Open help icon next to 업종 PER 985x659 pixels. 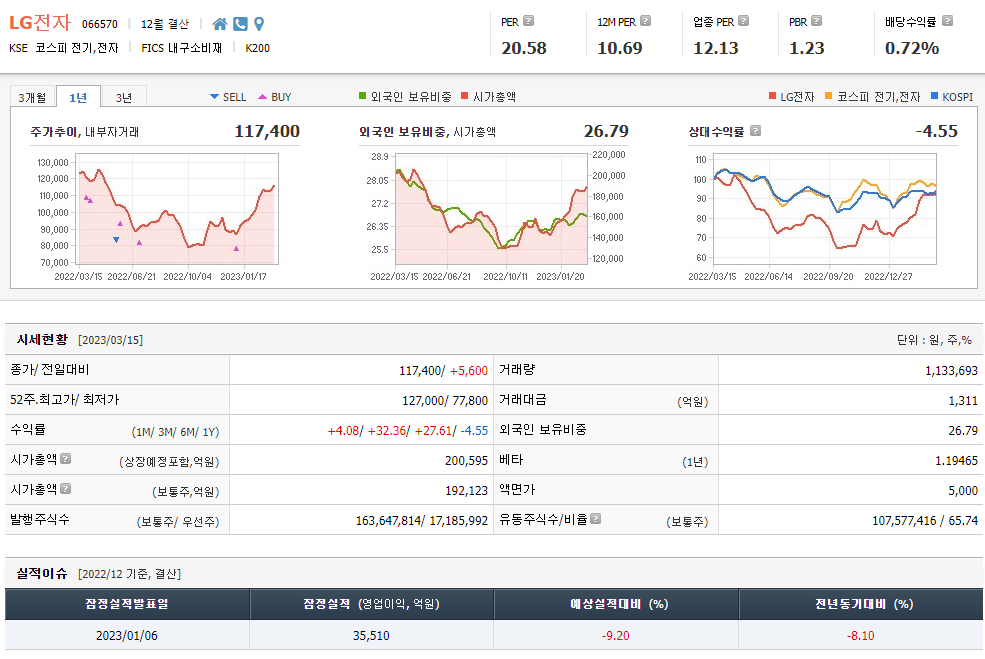pos(743,21)
